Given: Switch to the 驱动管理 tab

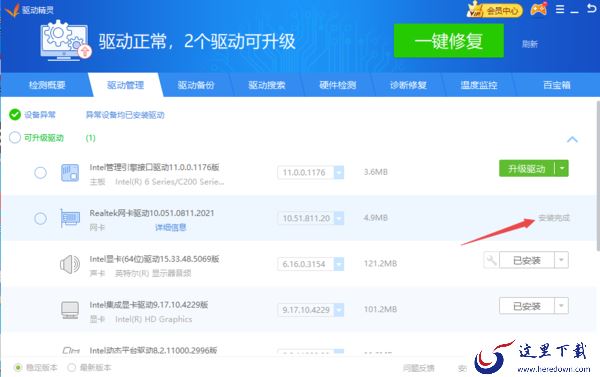Looking at the screenshot, I should [x=126, y=85].
